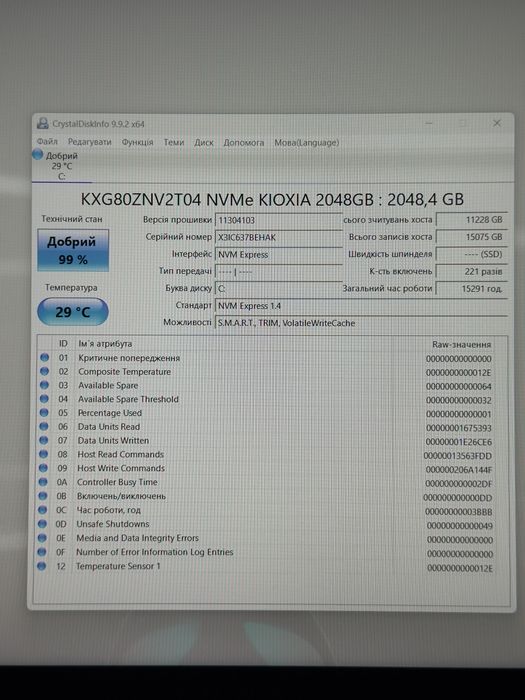Click status icon for Error Information Log Entries row
This screenshot has height=700, width=525.
[42, 552]
